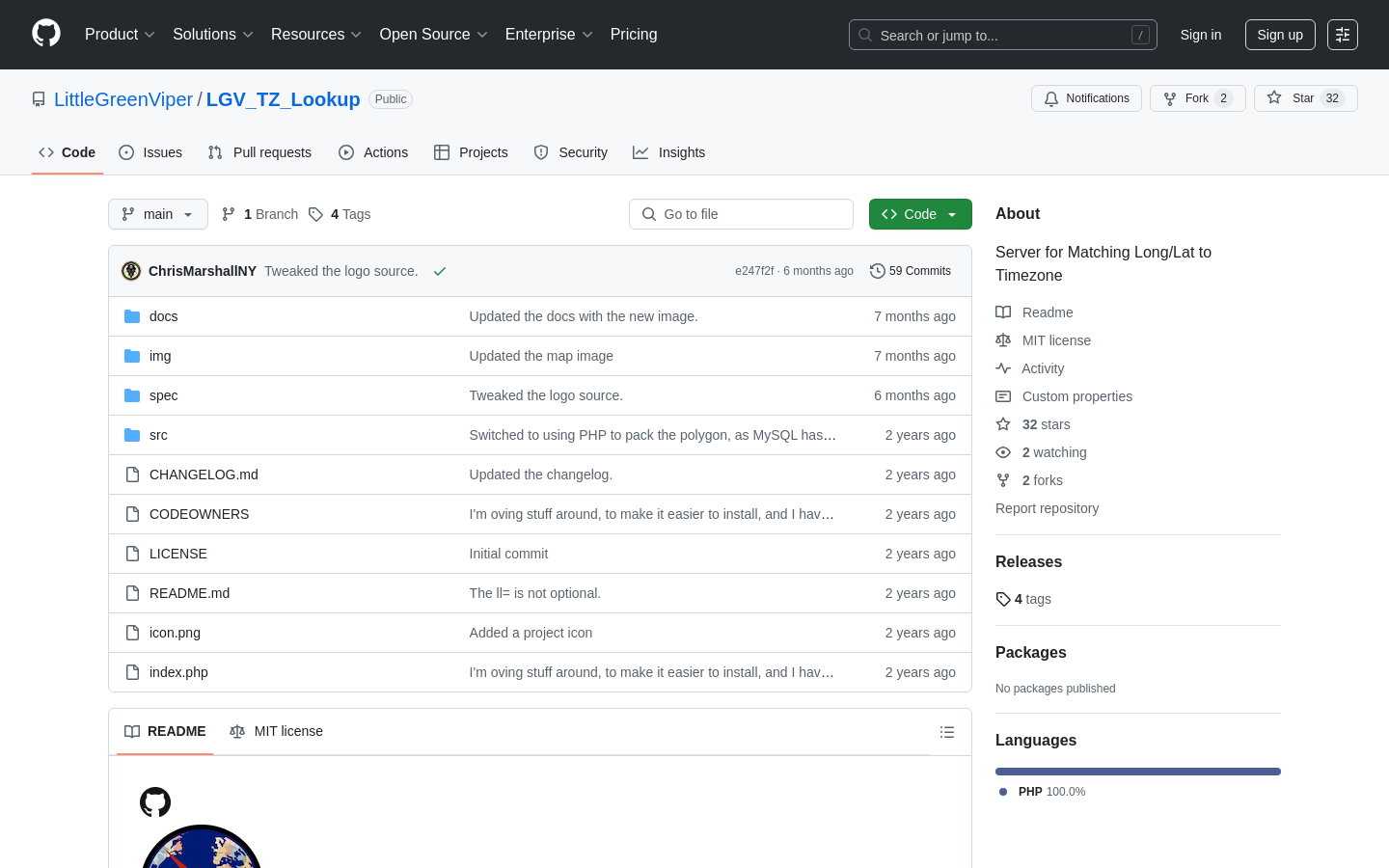This screenshot has height=868, width=1389.
Task: Click the bell icon in Notifications button
Action: (x=1051, y=98)
